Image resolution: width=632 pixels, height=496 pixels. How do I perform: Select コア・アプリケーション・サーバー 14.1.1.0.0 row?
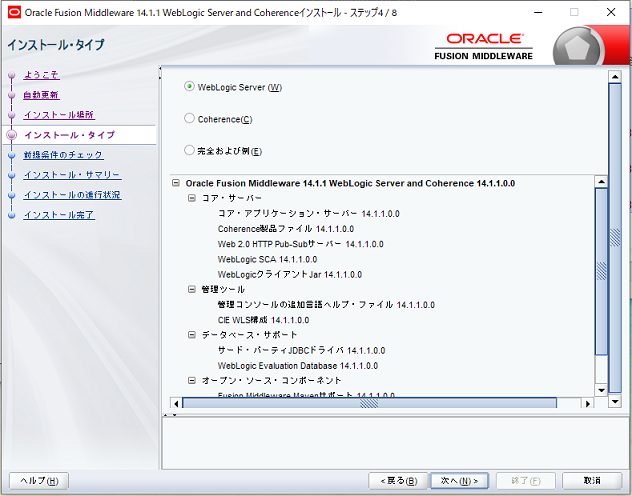tap(309, 214)
